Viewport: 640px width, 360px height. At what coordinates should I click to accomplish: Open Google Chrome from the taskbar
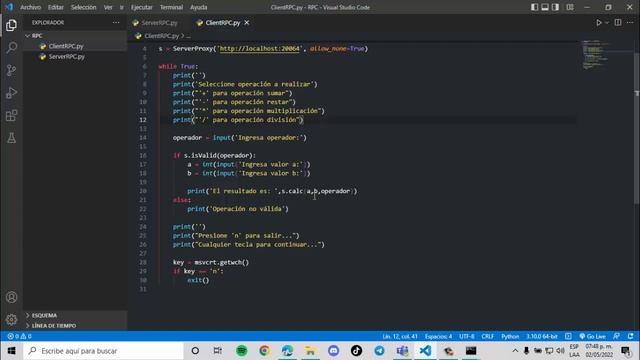point(264,351)
